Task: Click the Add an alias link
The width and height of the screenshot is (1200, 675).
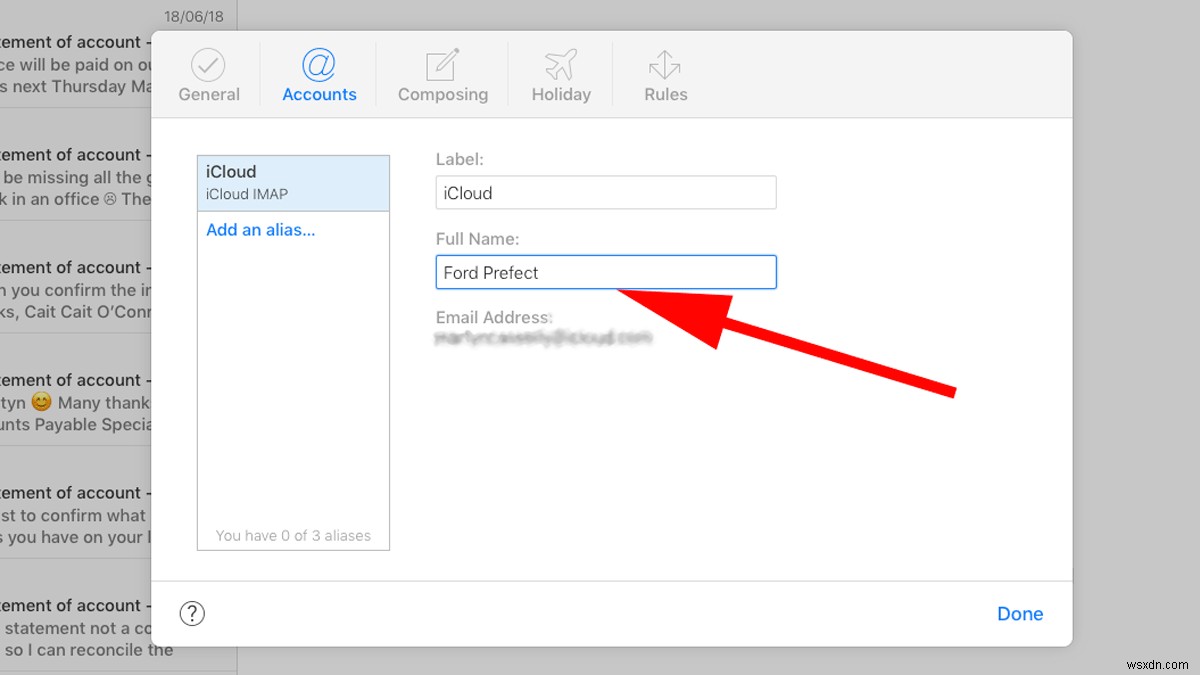Action: (x=260, y=229)
